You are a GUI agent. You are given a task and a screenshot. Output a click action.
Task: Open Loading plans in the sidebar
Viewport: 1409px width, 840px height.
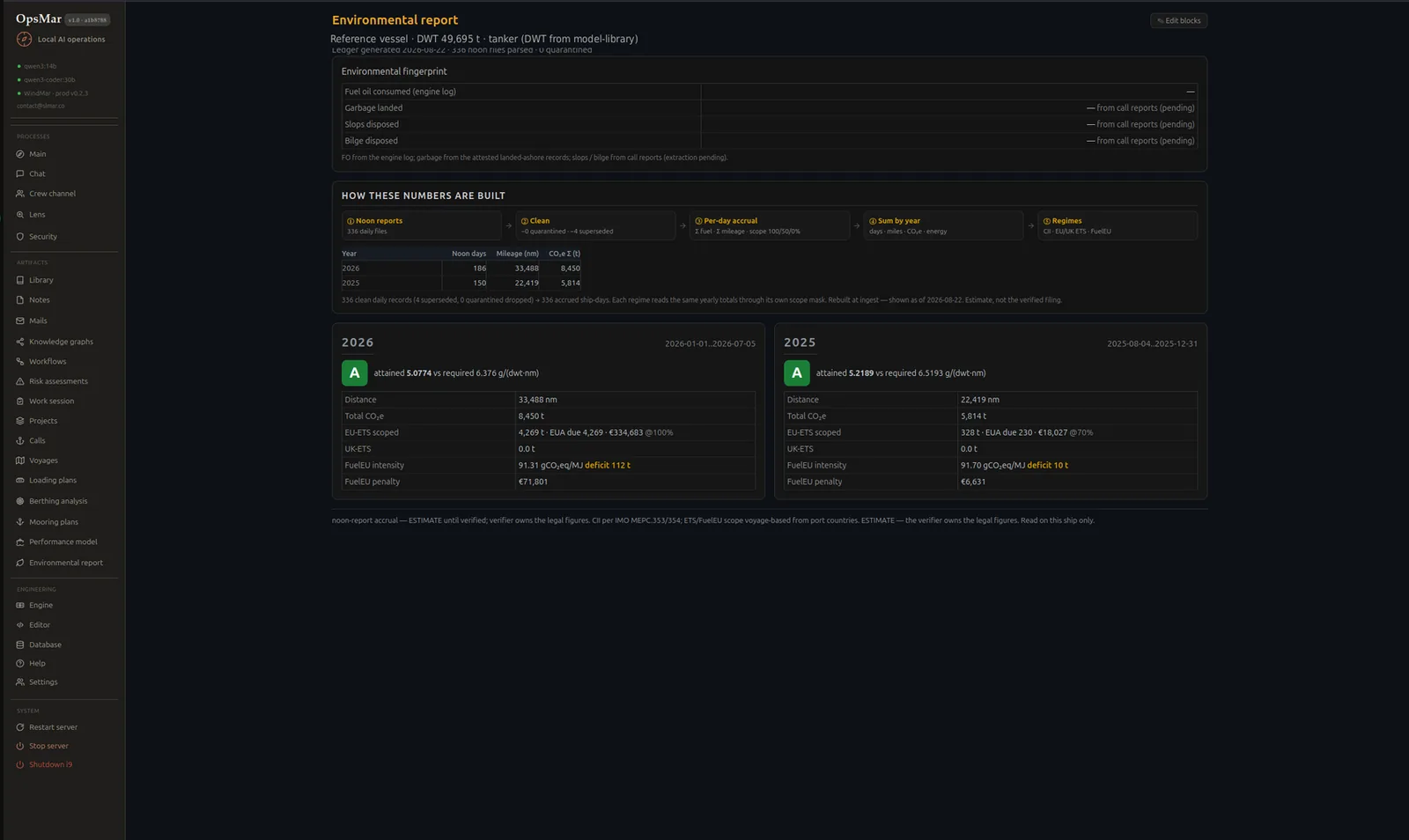(53, 481)
